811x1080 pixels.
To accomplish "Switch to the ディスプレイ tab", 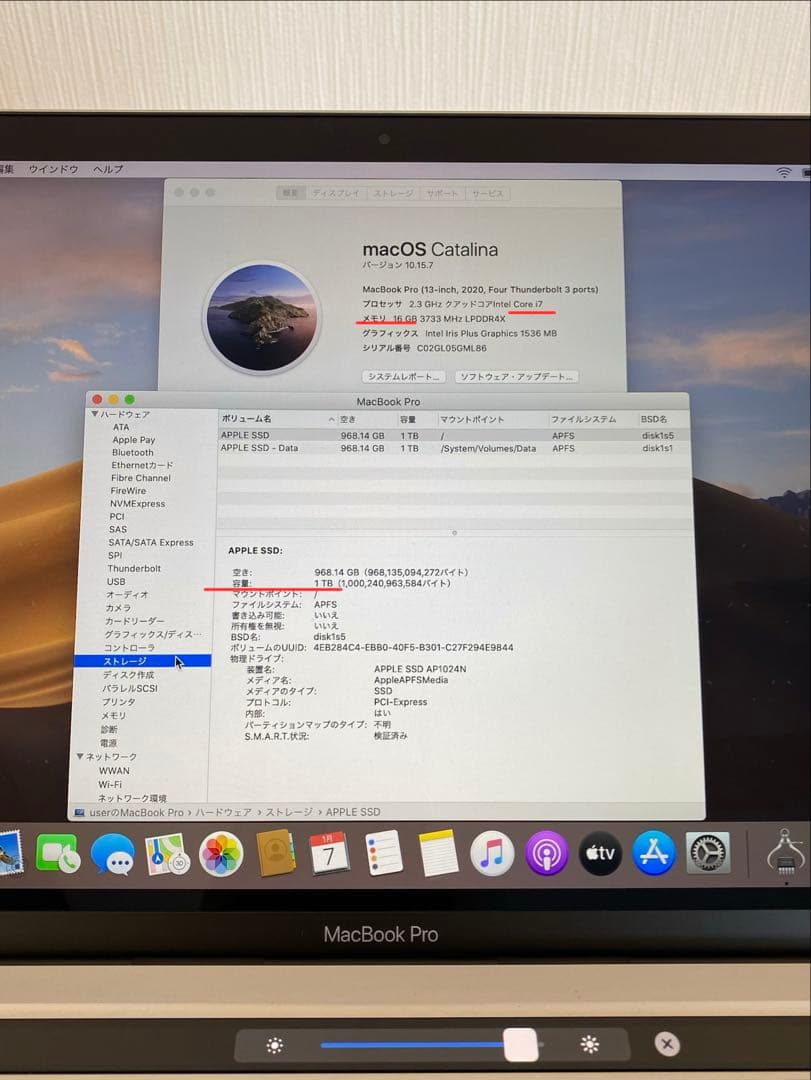I will pos(337,193).
